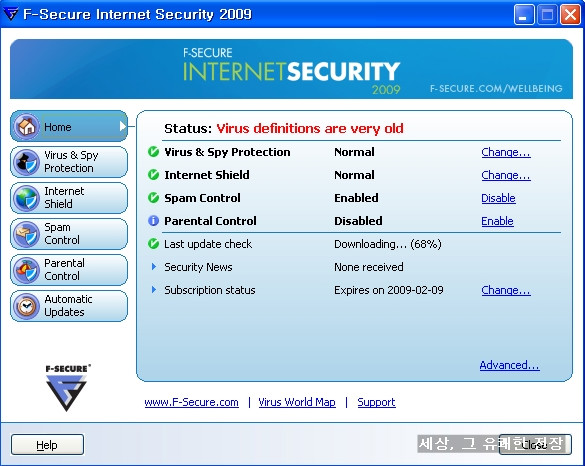Select the Parental Control section
This screenshot has width=585, height=466.
point(69,270)
